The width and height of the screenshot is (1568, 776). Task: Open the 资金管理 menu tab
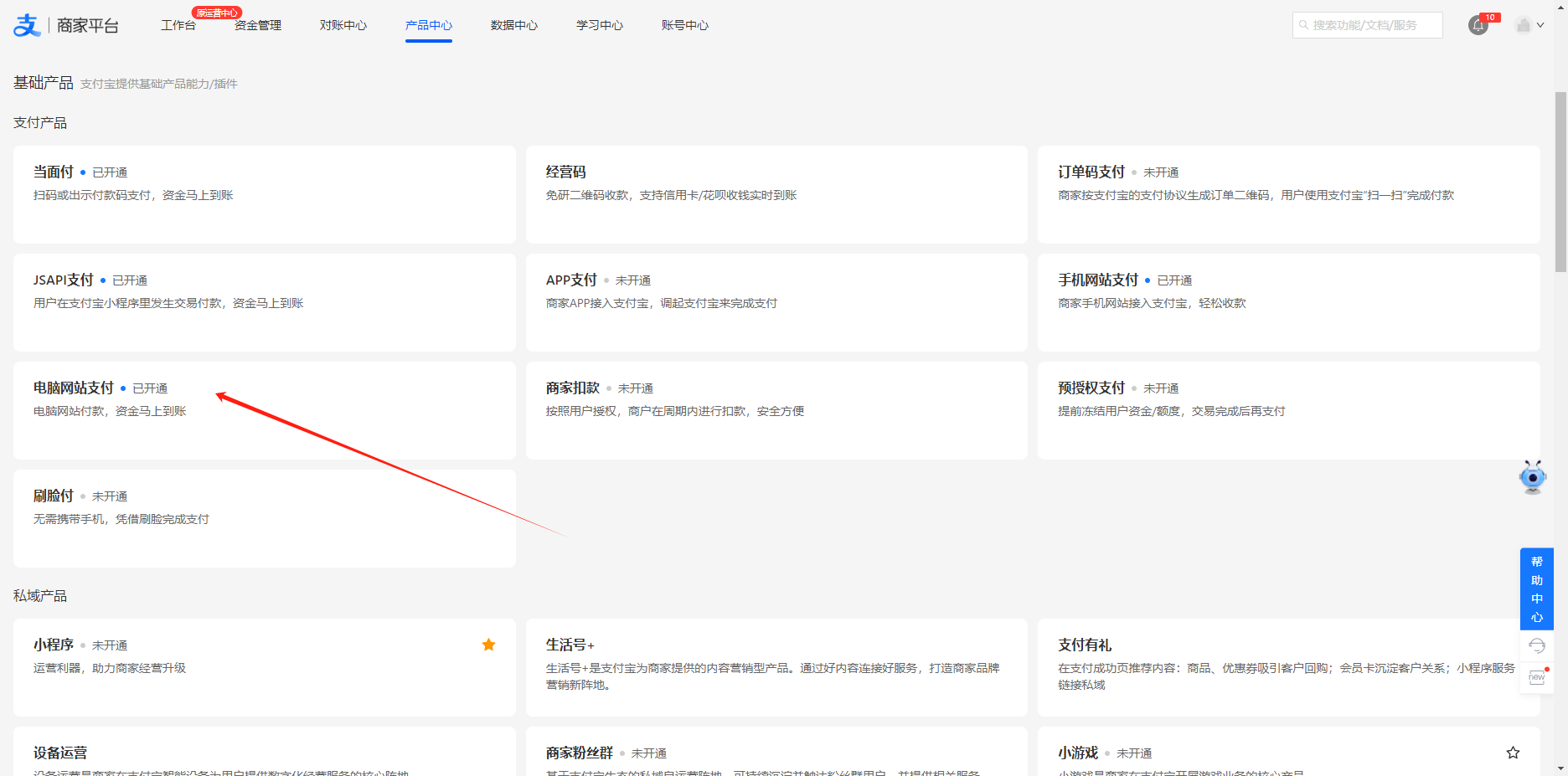258,25
